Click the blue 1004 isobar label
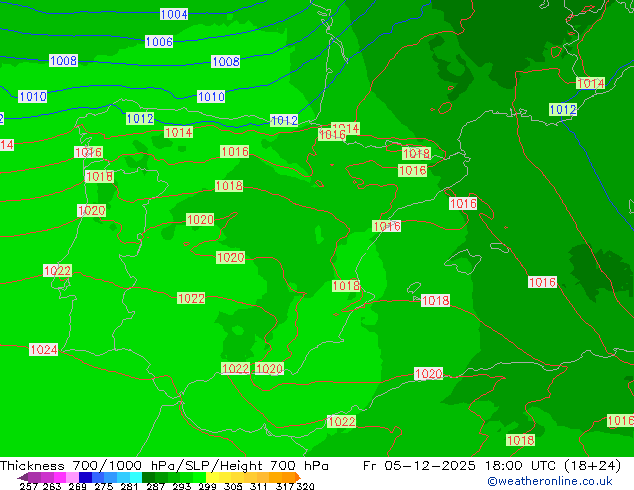The height and width of the screenshot is (490, 634). pyautogui.click(x=174, y=15)
